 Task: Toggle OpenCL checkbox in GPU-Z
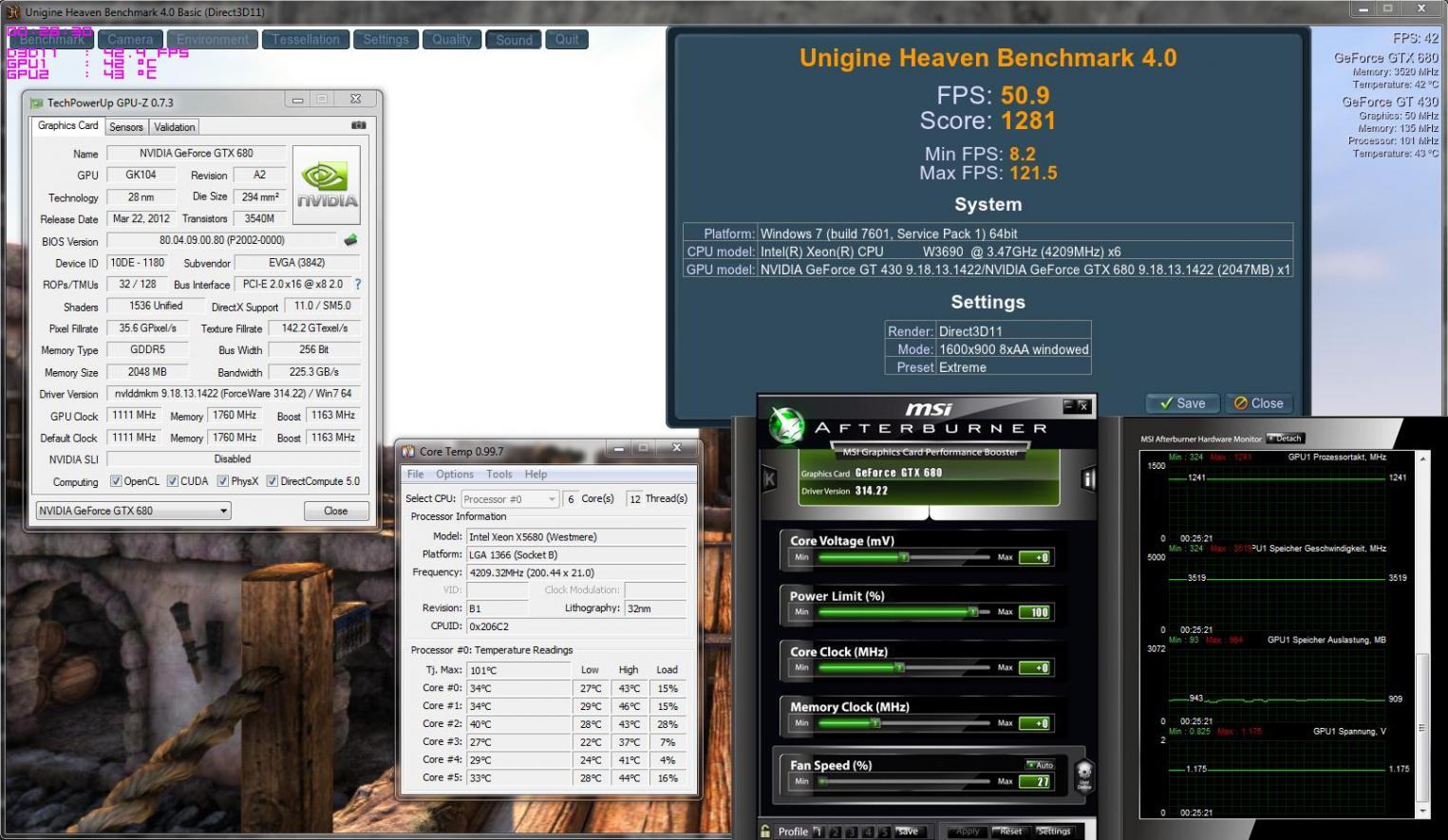click(116, 481)
